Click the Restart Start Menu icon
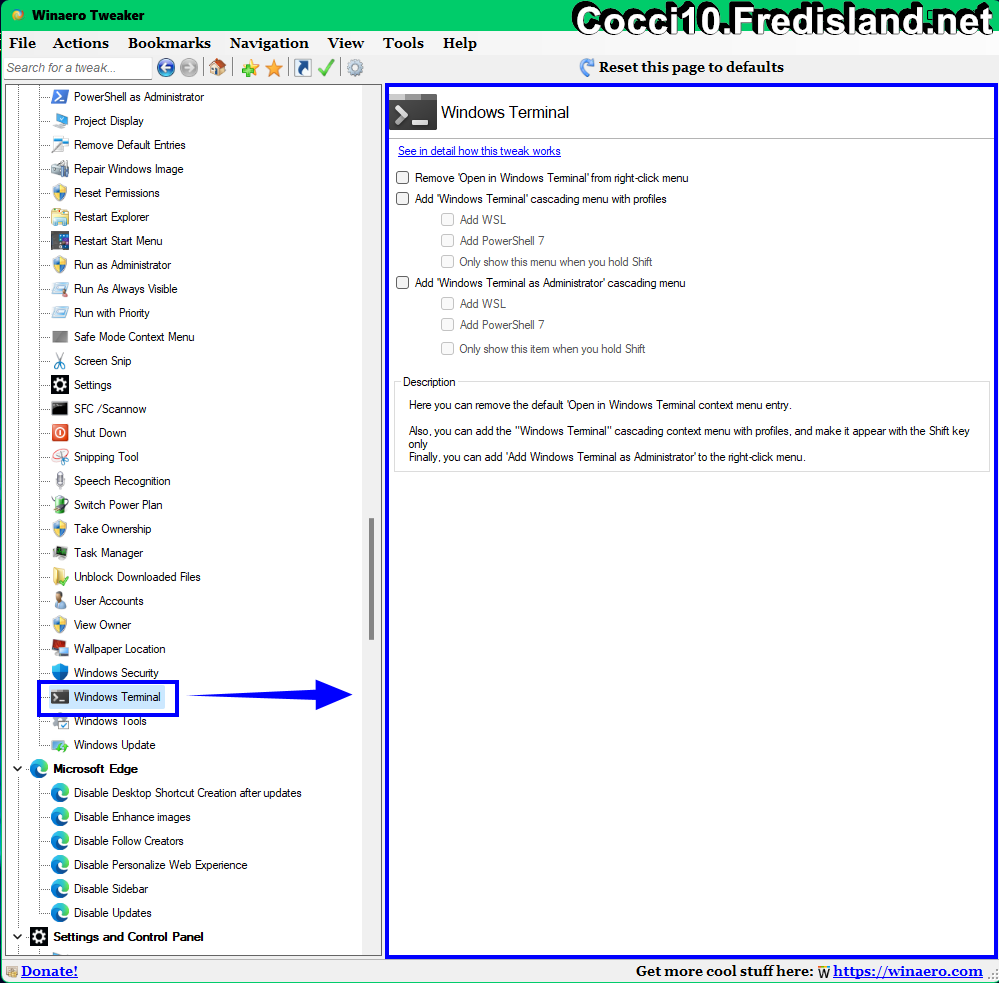This screenshot has width=999, height=983. pos(60,241)
